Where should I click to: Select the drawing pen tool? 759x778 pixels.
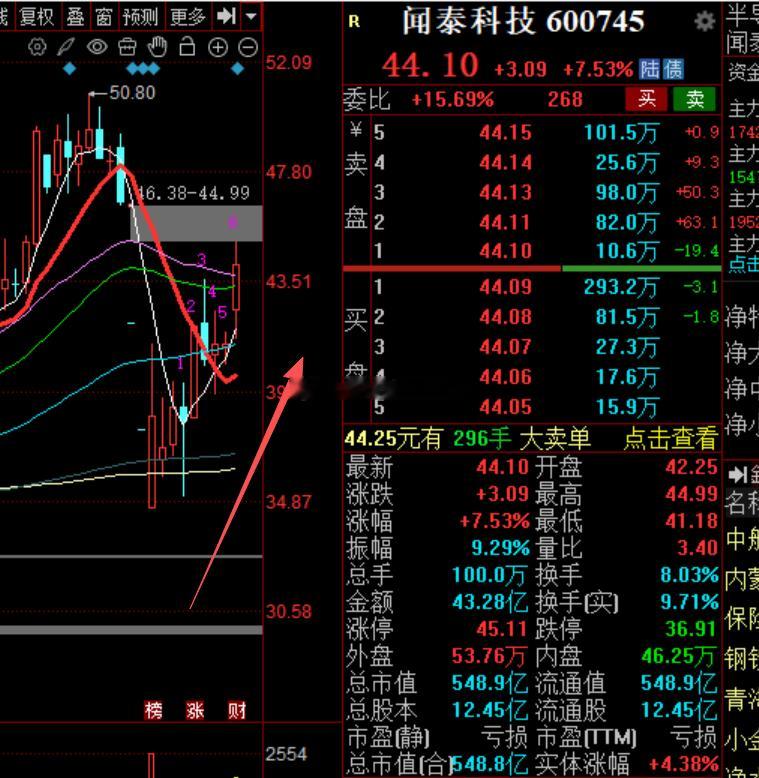point(66,47)
